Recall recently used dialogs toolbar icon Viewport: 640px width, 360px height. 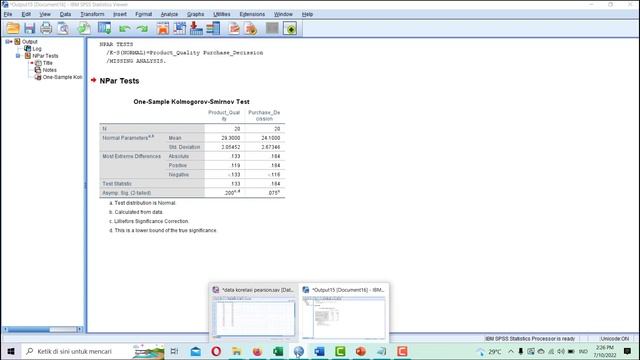point(104,28)
